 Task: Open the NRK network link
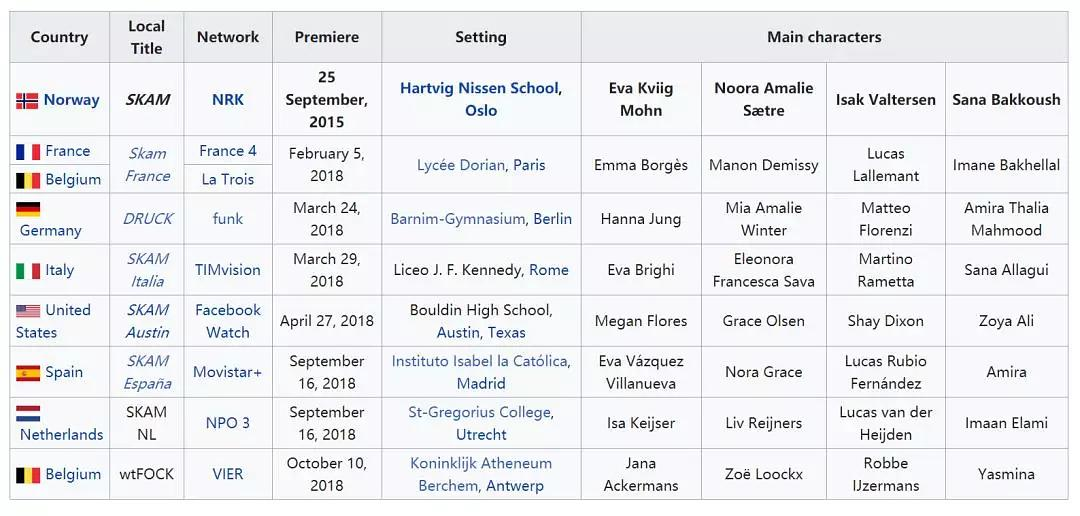(x=228, y=100)
